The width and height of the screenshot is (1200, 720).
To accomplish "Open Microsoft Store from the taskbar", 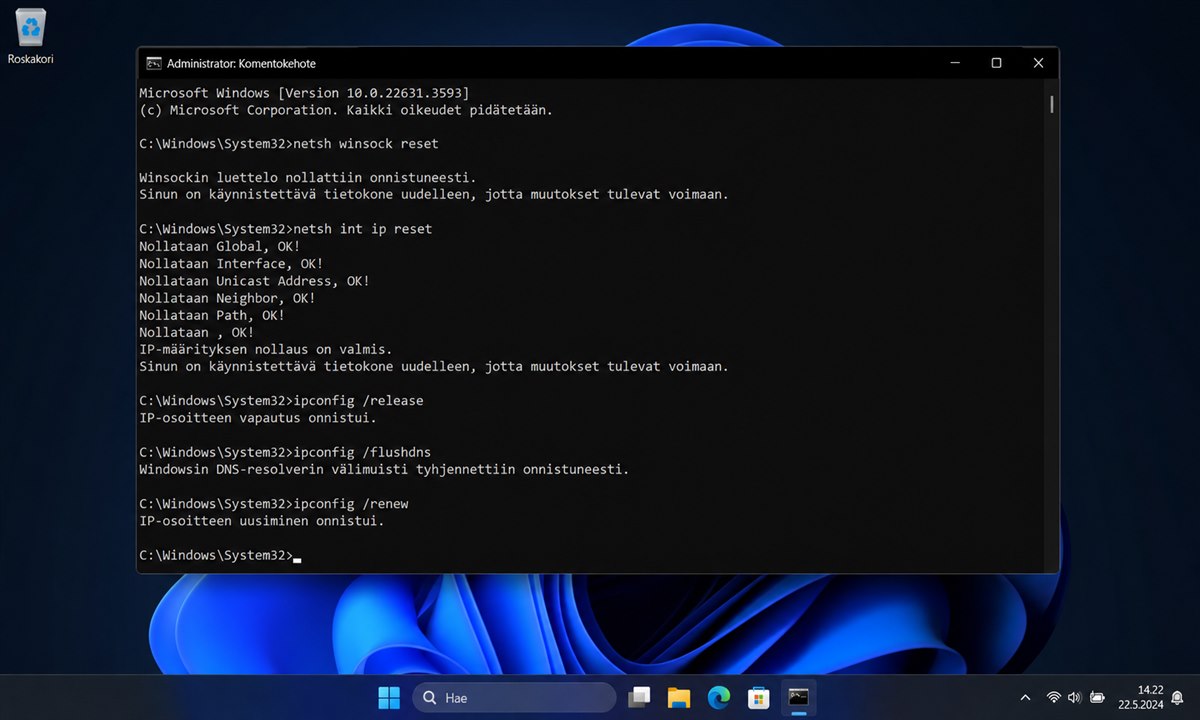I will 759,697.
